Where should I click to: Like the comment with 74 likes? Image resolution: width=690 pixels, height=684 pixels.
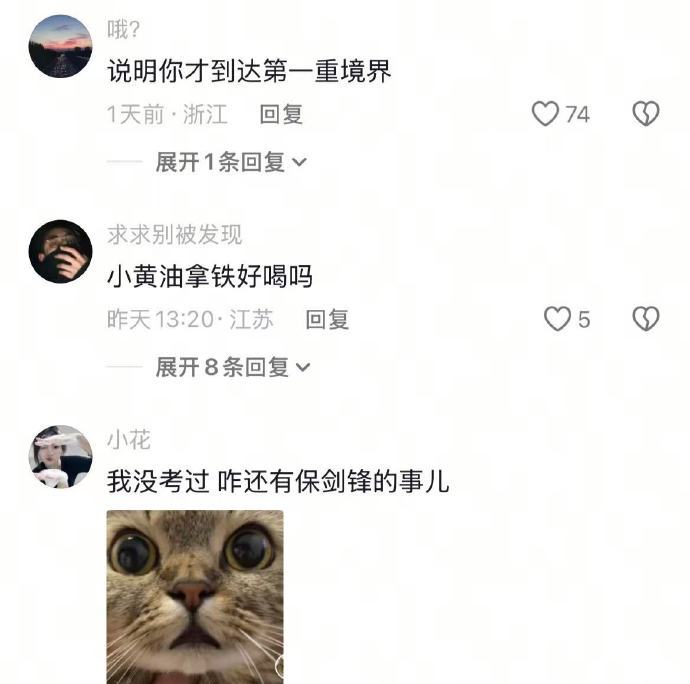(545, 114)
